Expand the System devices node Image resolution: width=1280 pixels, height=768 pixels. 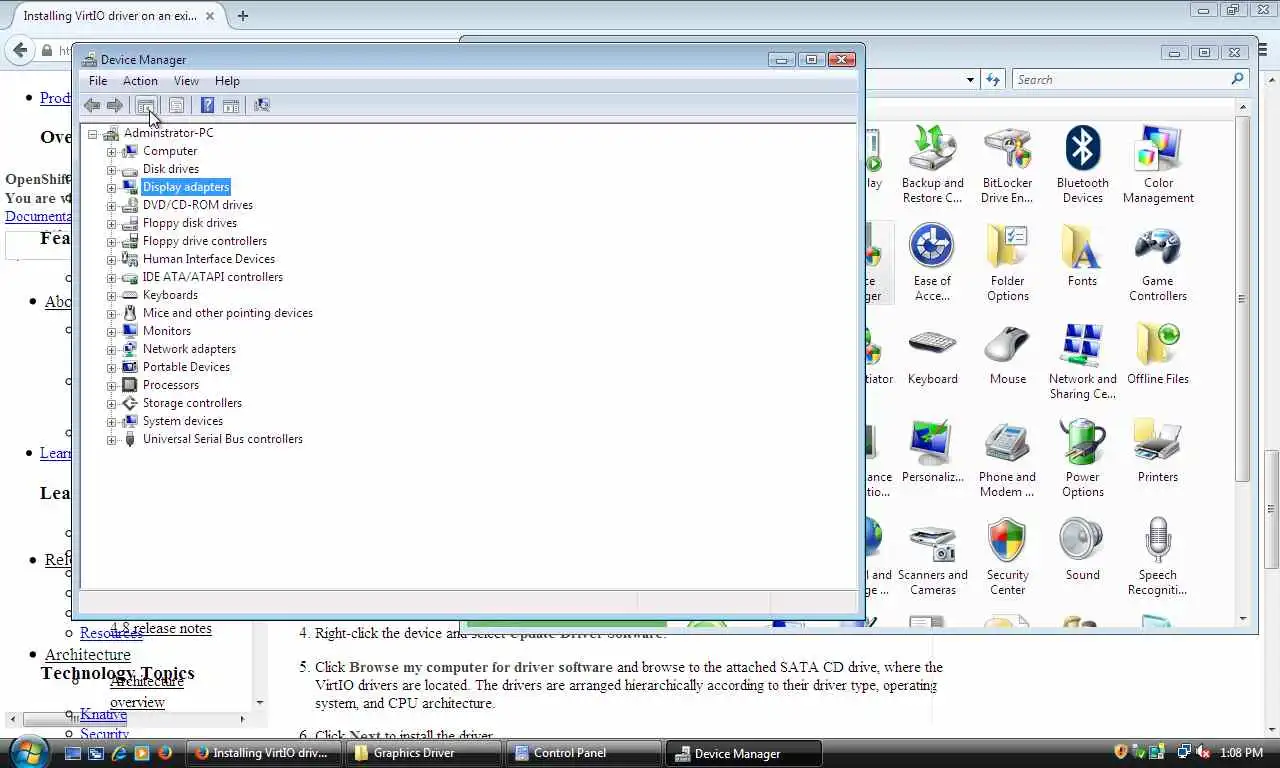(x=112, y=421)
